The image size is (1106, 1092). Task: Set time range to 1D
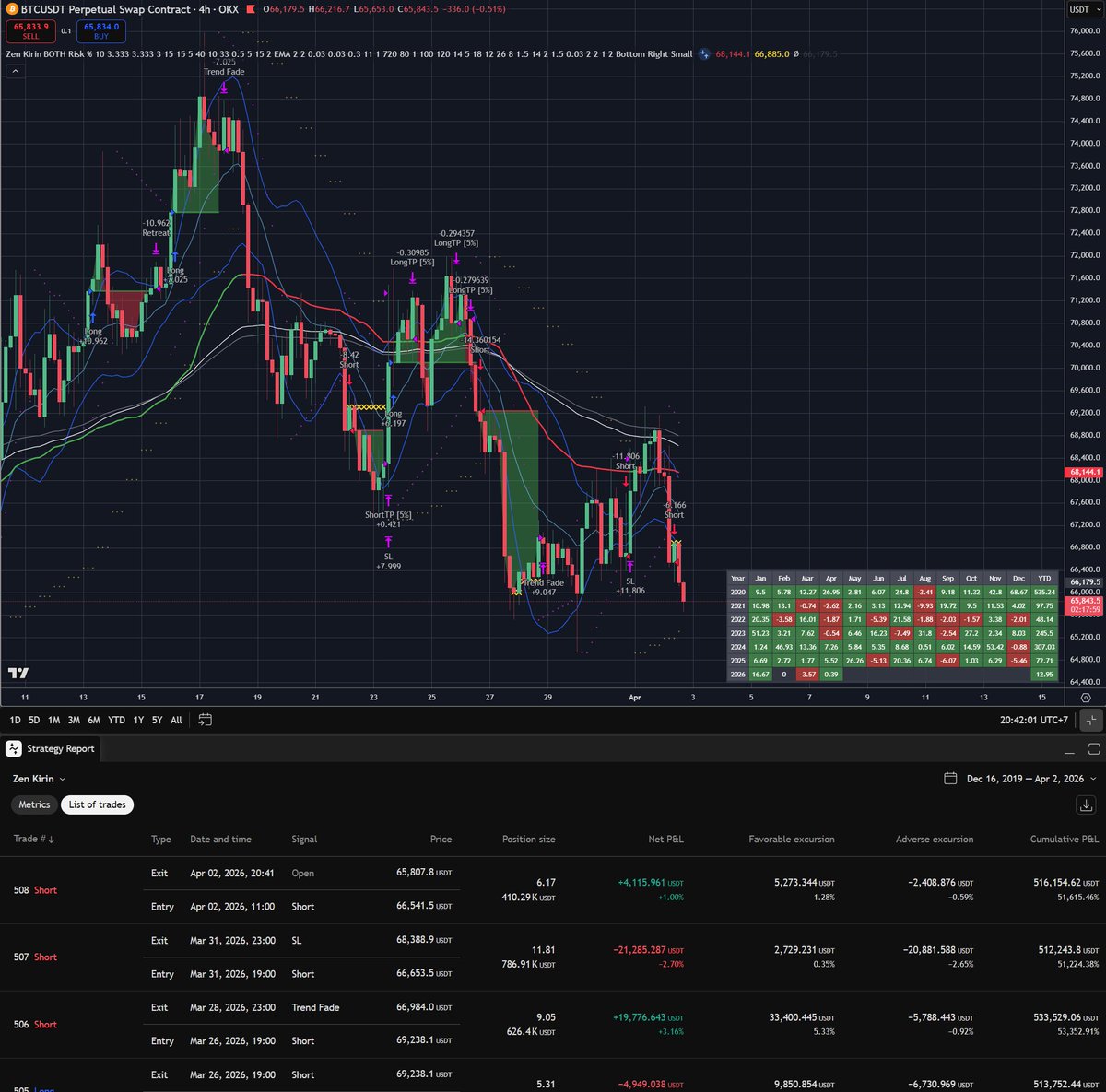pos(15,720)
